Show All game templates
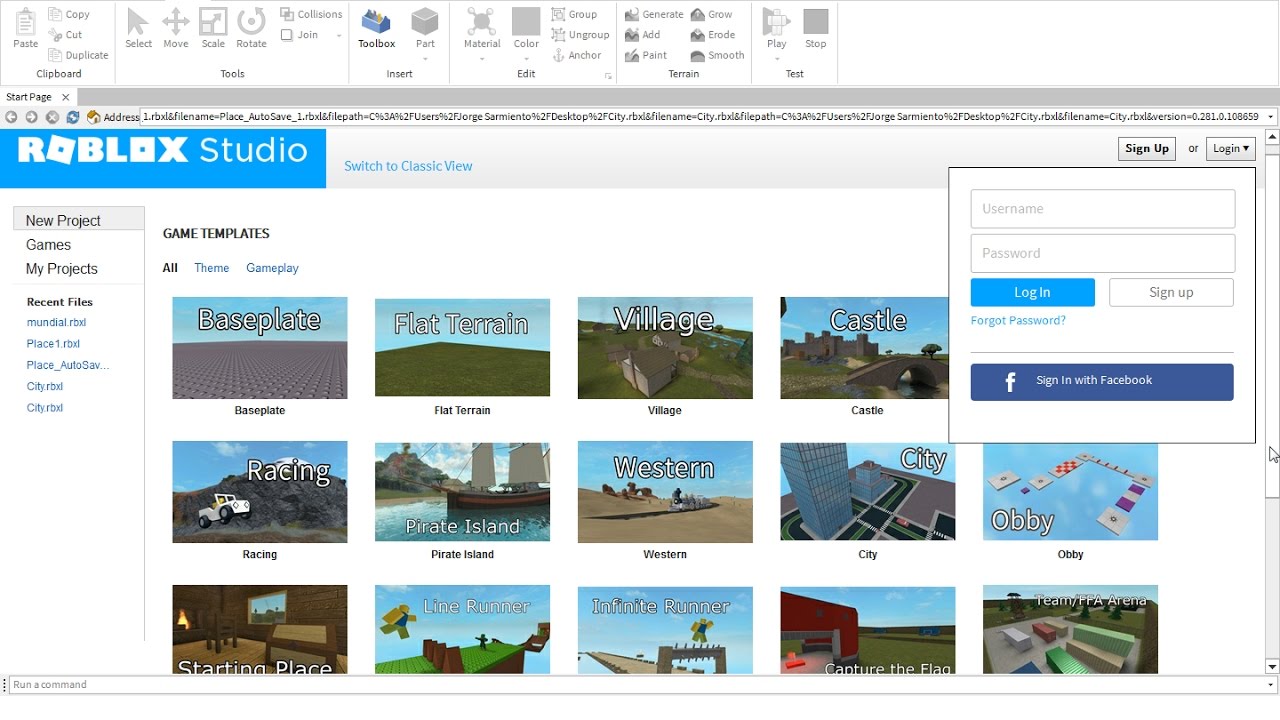The image size is (1280, 720). [170, 268]
